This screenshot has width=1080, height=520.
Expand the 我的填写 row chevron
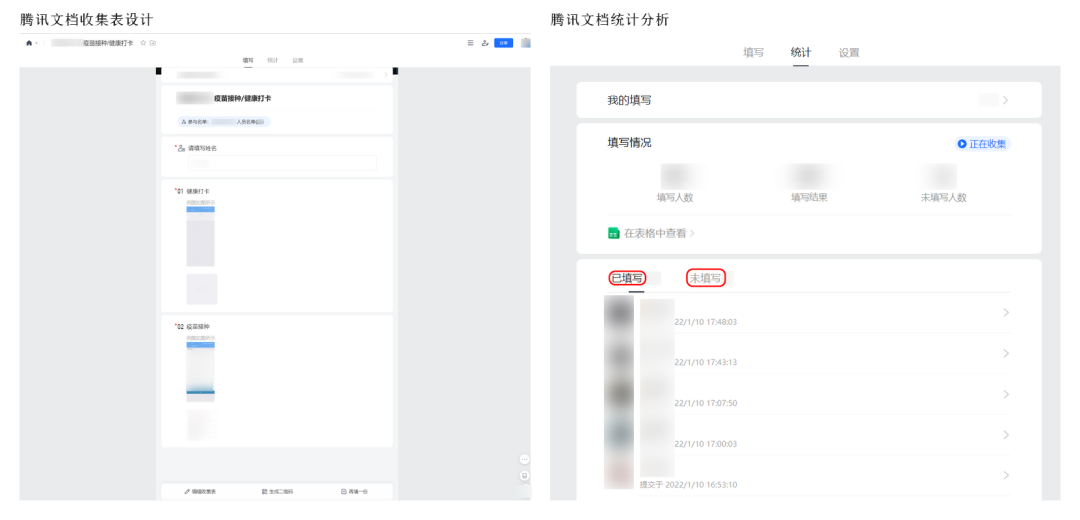tap(1006, 101)
